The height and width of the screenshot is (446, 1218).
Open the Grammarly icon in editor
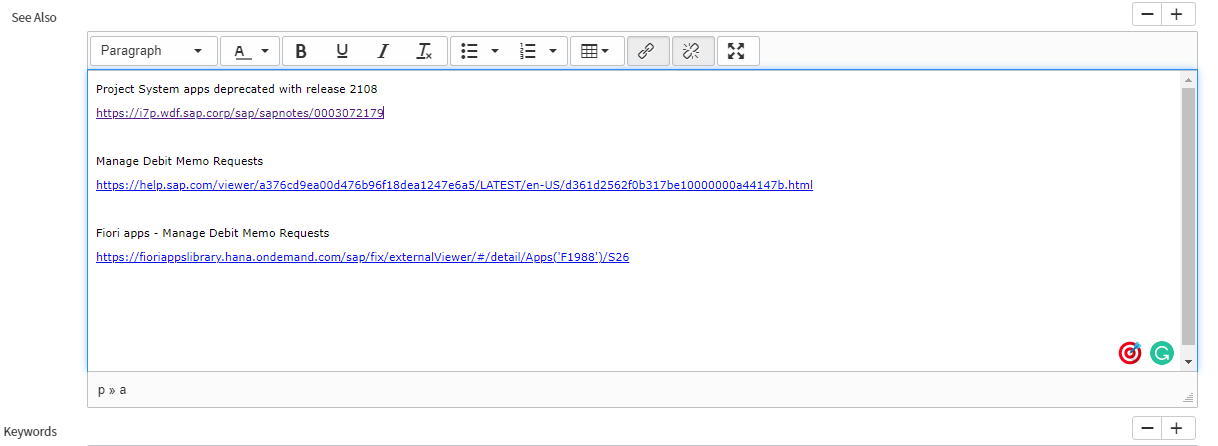pyautogui.click(x=1161, y=352)
